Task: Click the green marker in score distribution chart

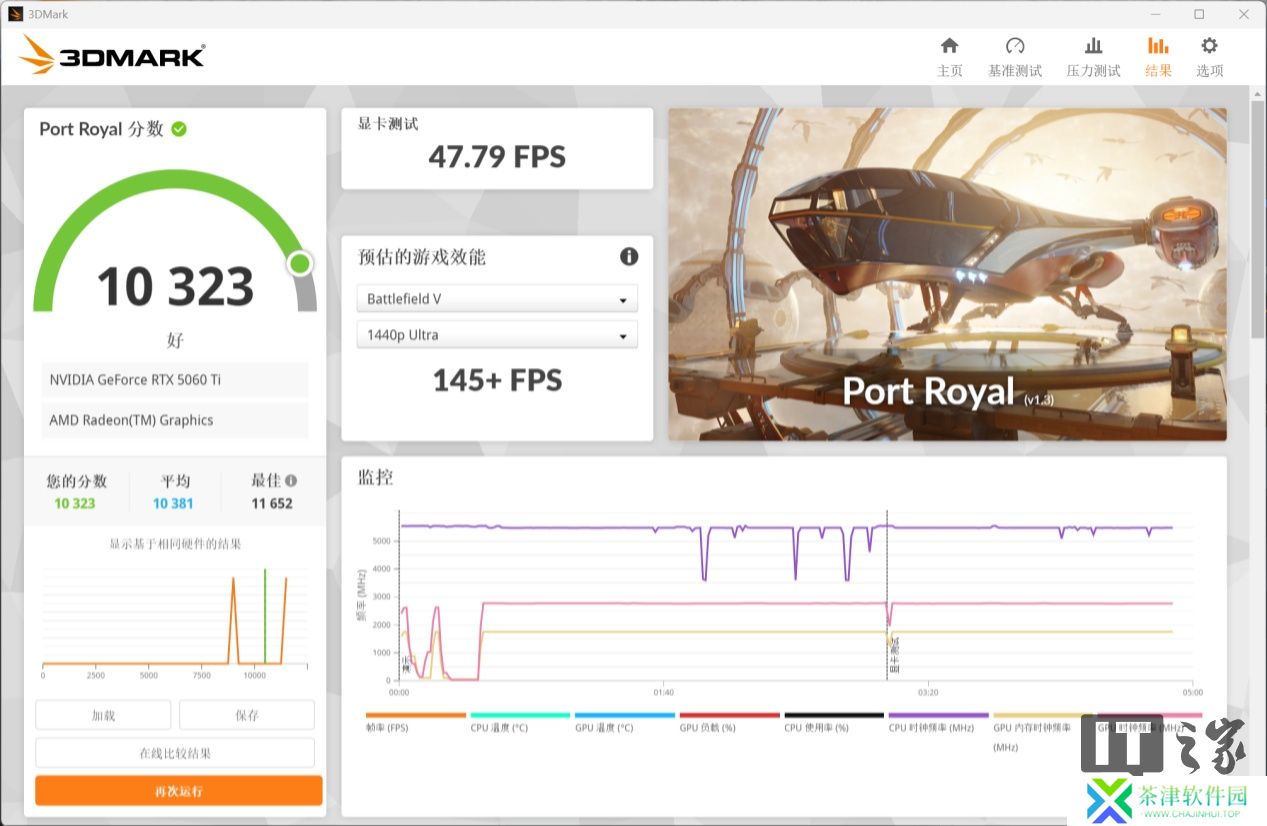Action: 265,616
